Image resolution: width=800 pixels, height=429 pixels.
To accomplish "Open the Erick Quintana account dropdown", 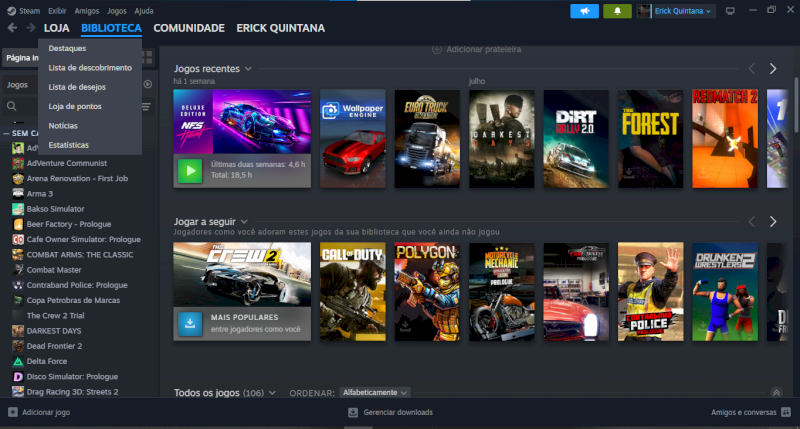I will [x=683, y=11].
